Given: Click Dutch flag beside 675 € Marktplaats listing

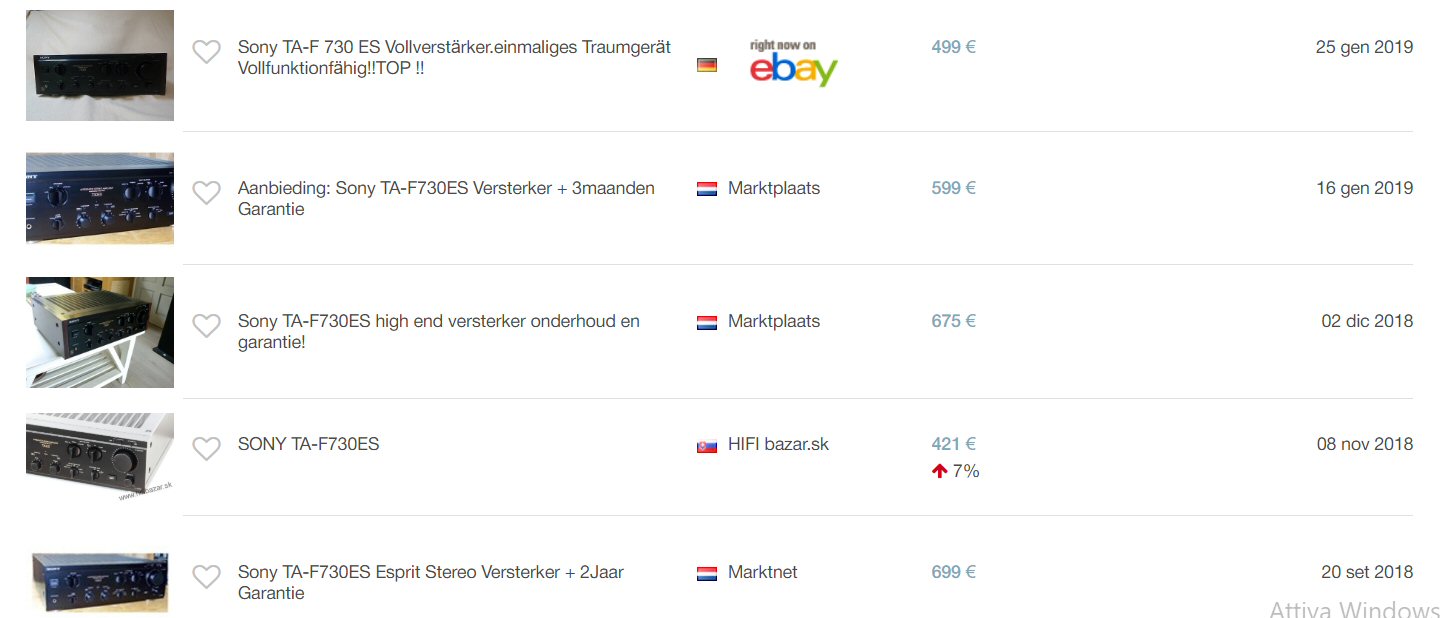Looking at the screenshot, I should click(707, 322).
